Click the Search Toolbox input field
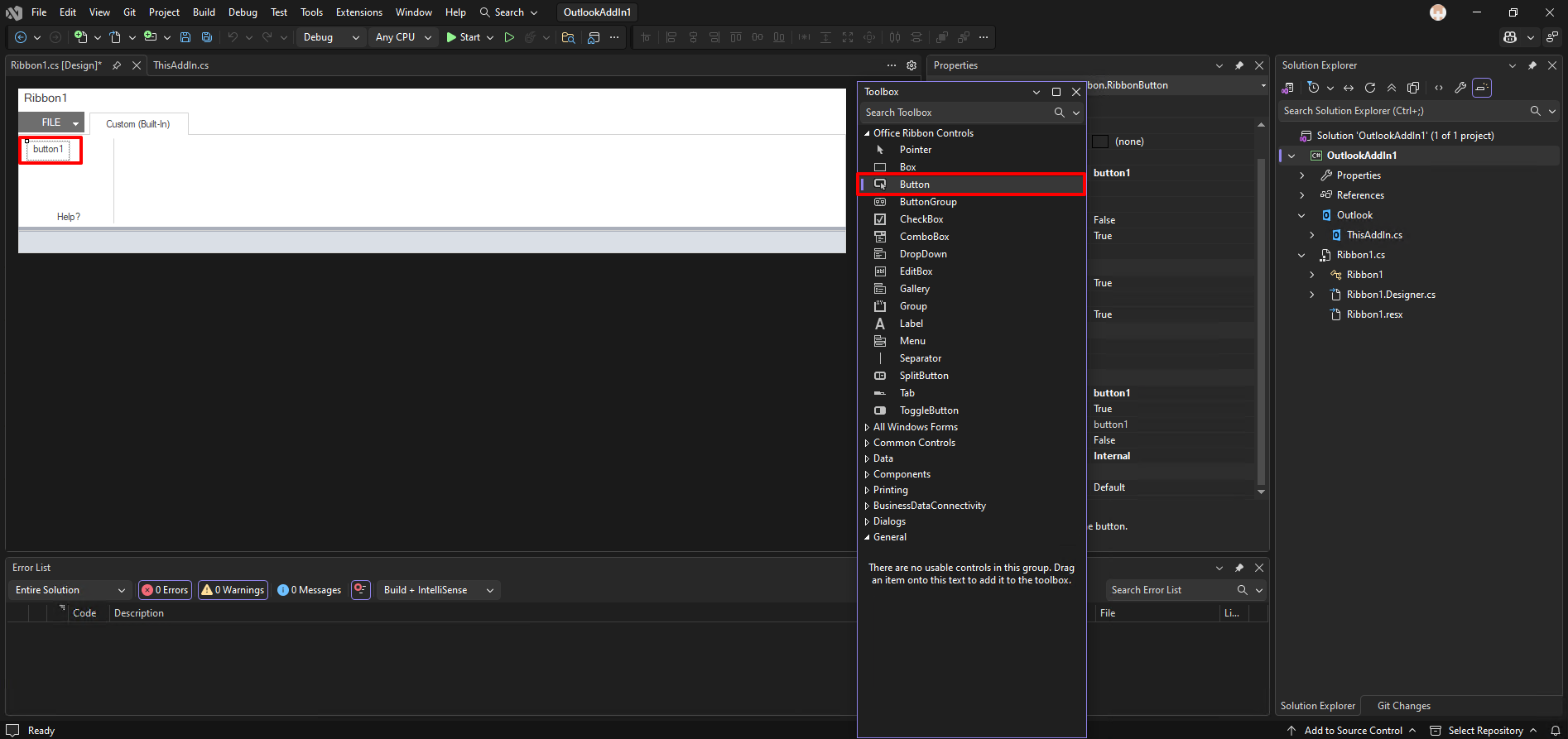Screen dimensions: 1568x739 click(x=956, y=113)
